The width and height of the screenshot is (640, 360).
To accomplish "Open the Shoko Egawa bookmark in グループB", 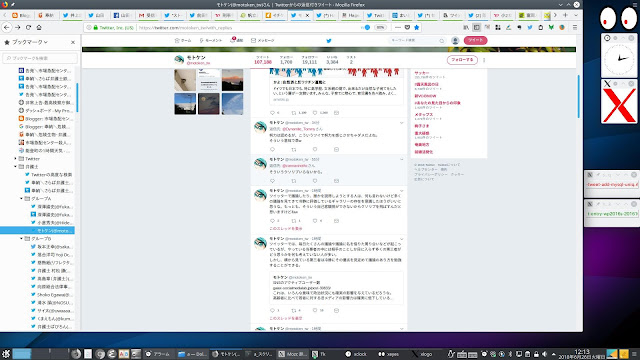I will click(52, 295).
